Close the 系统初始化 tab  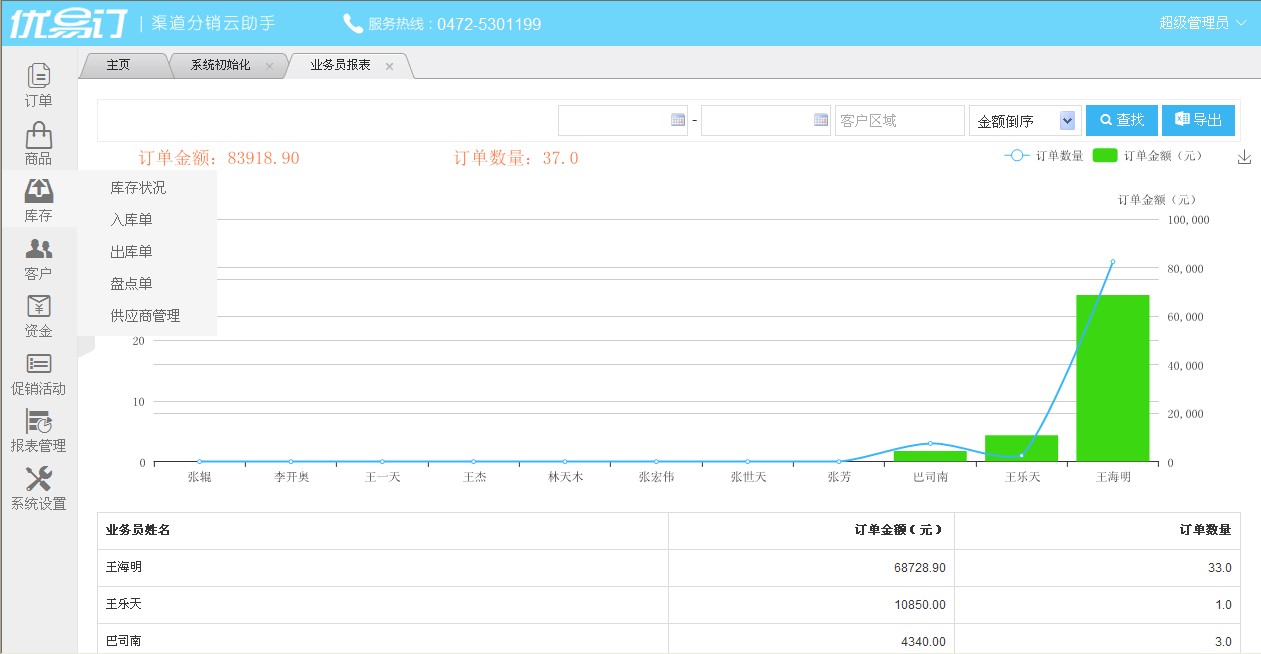269,66
